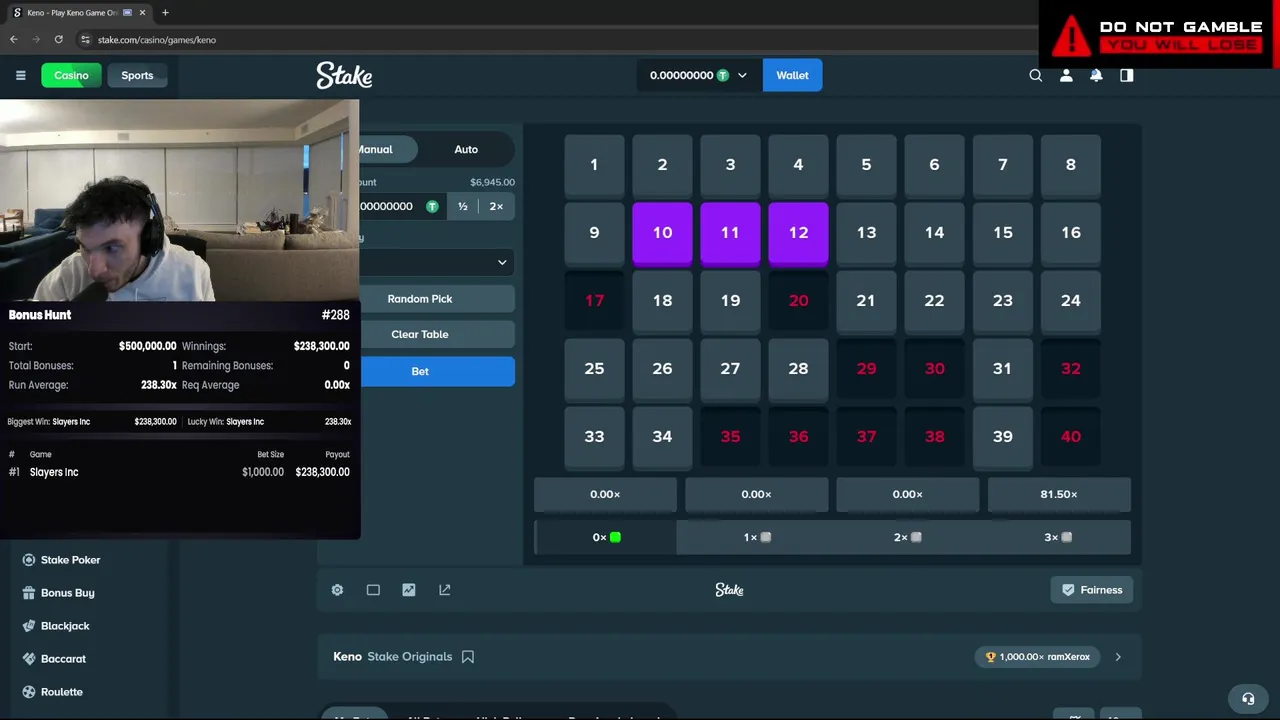This screenshot has height=720, width=1280.
Task: Click the 3× hits indicator
Action: tap(1058, 537)
